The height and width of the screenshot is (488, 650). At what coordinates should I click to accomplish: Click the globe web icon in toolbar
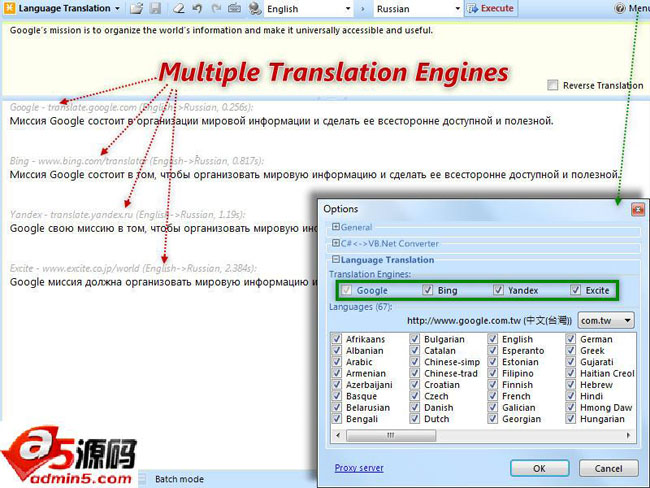pyautogui.click(x=255, y=8)
